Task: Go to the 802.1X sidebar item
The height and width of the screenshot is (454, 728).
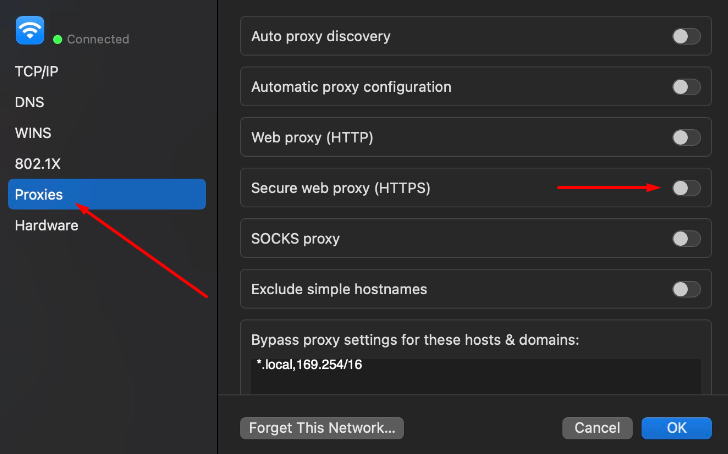Action: click(x=38, y=163)
